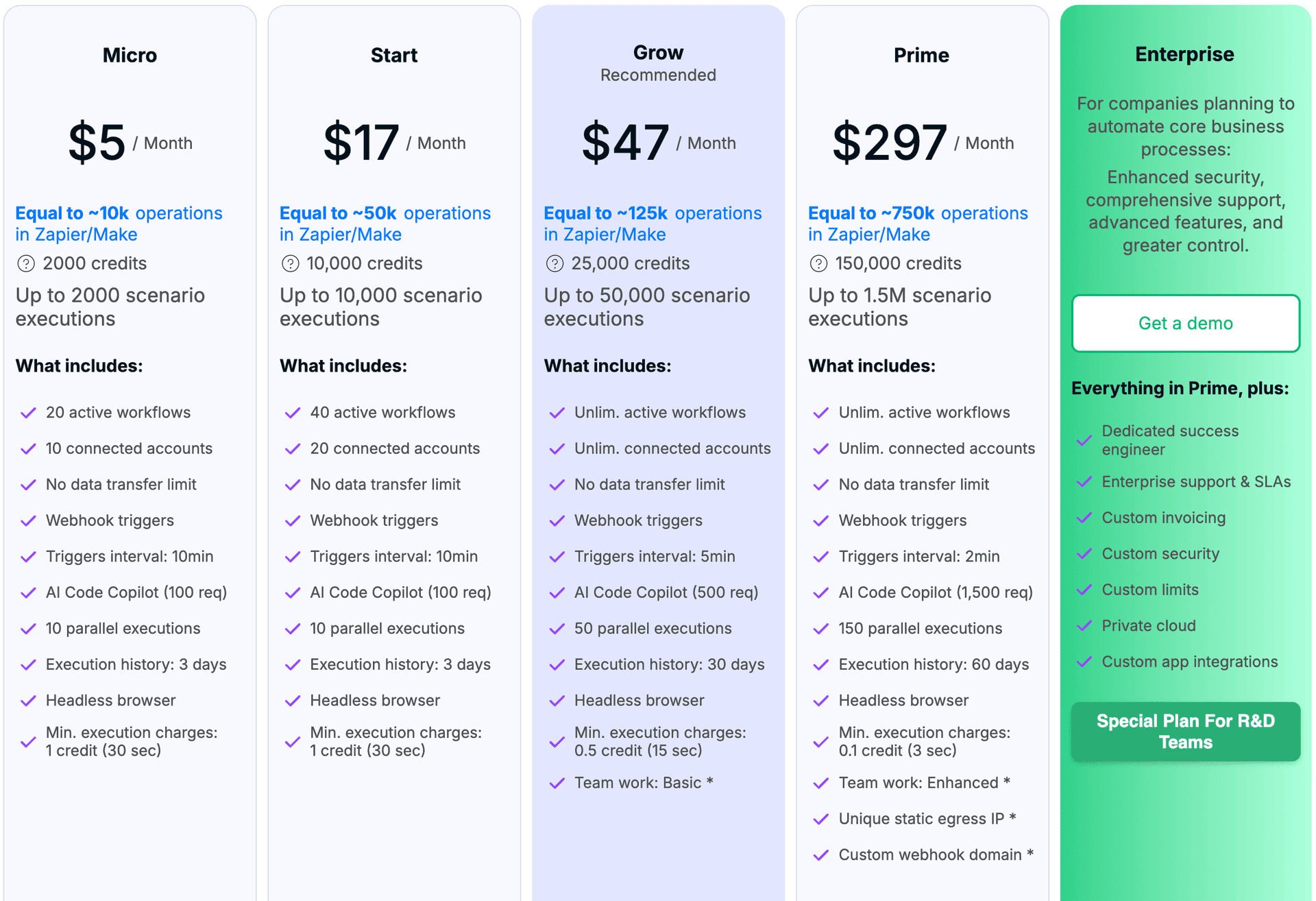The width and height of the screenshot is (1316, 901).
Task: Open the ~750k operations Zapier/Make link
Action: (917, 224)
